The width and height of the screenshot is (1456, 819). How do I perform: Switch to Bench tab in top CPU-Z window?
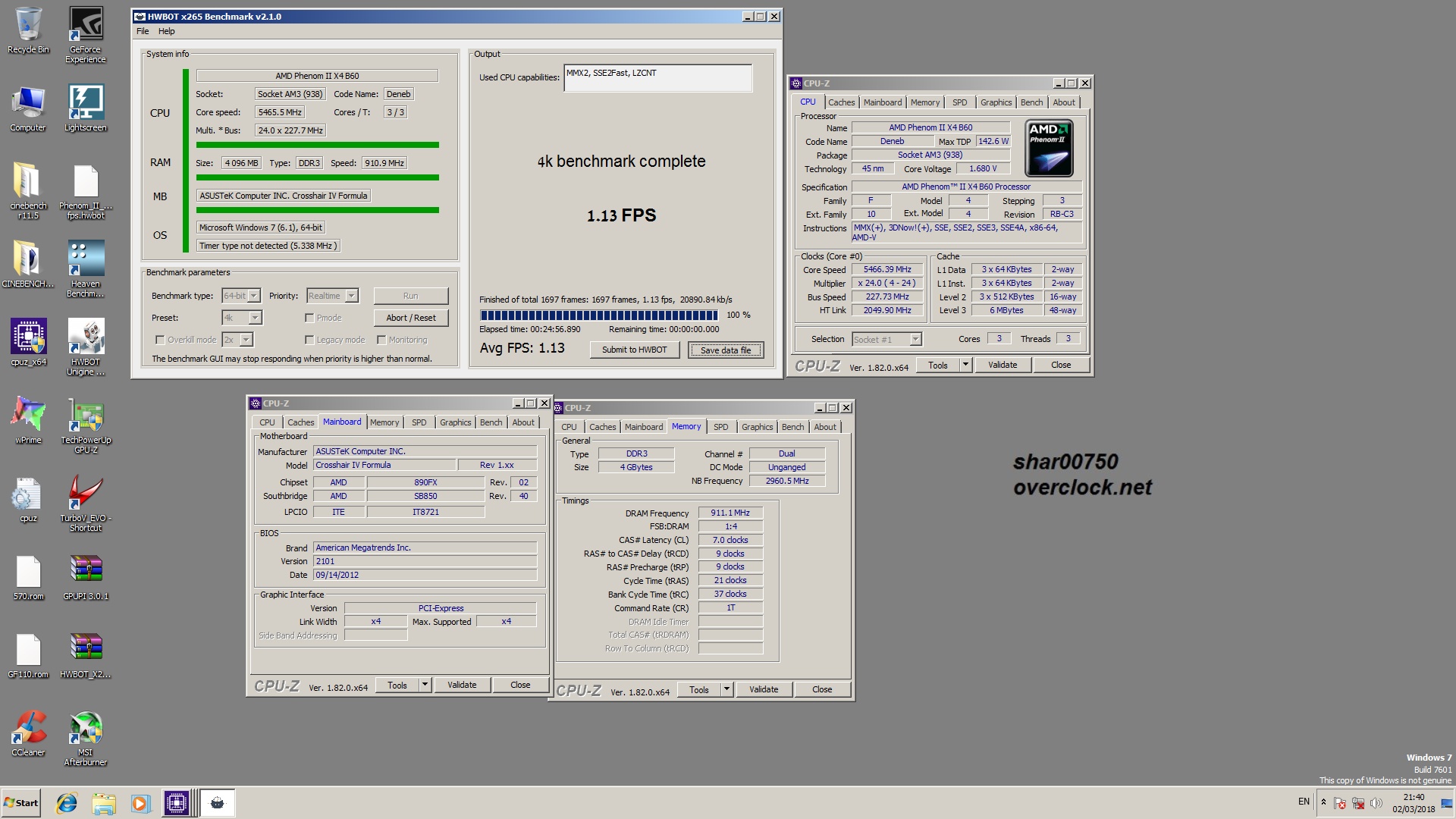pyautogui.click(x=1031, y=102)
